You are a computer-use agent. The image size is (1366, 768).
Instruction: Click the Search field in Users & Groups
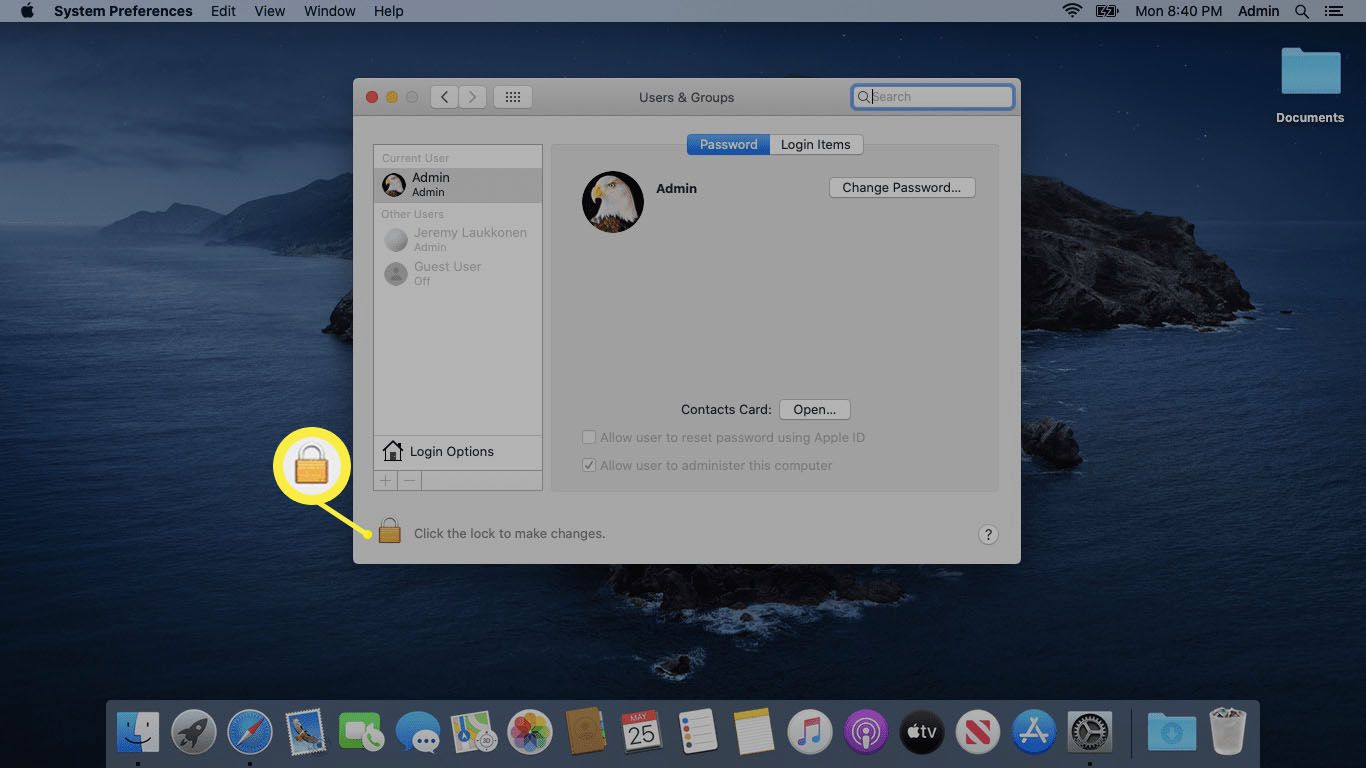[x=933, y=97]
